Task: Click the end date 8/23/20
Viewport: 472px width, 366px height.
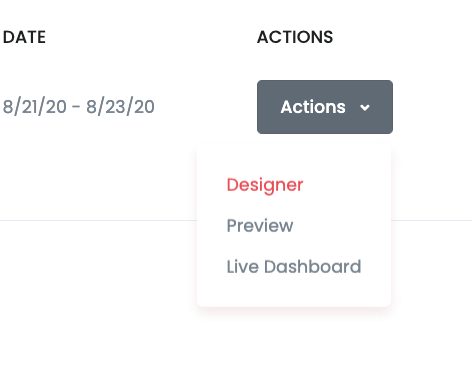Action: tap(120, 107)
